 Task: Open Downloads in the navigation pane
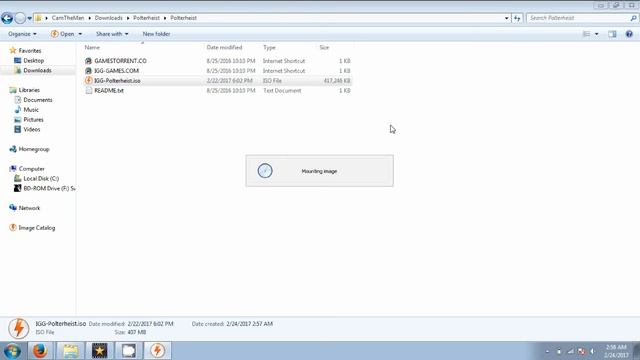click(38, 70)
